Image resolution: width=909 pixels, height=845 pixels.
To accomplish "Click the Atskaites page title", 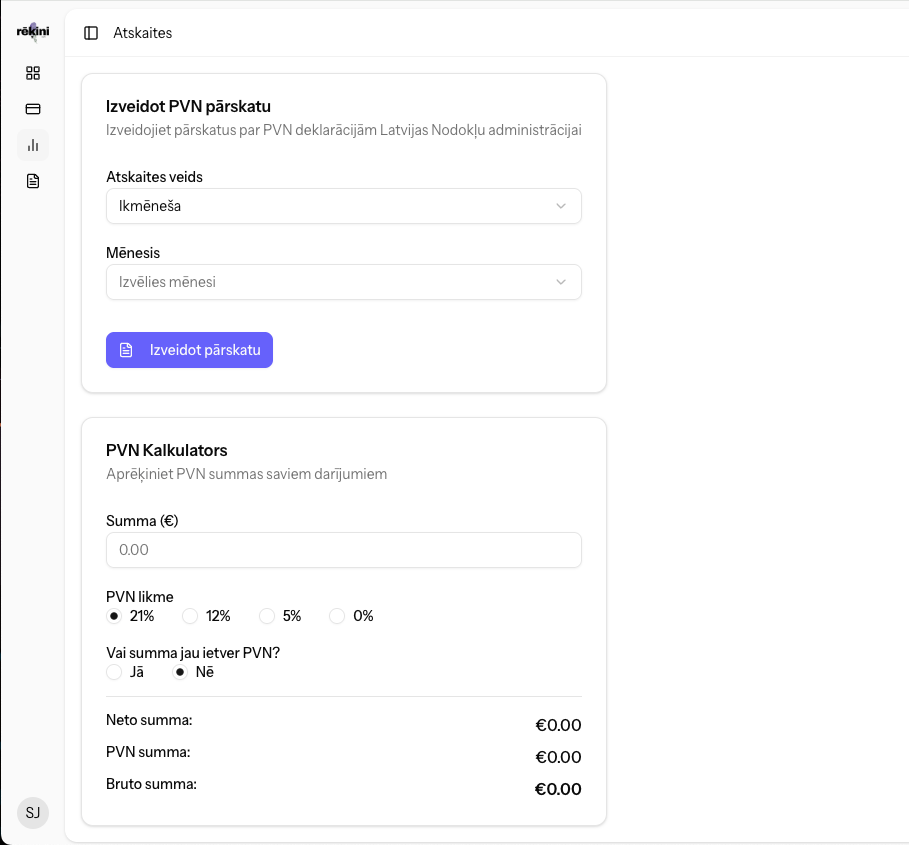I will pos(143,33).
